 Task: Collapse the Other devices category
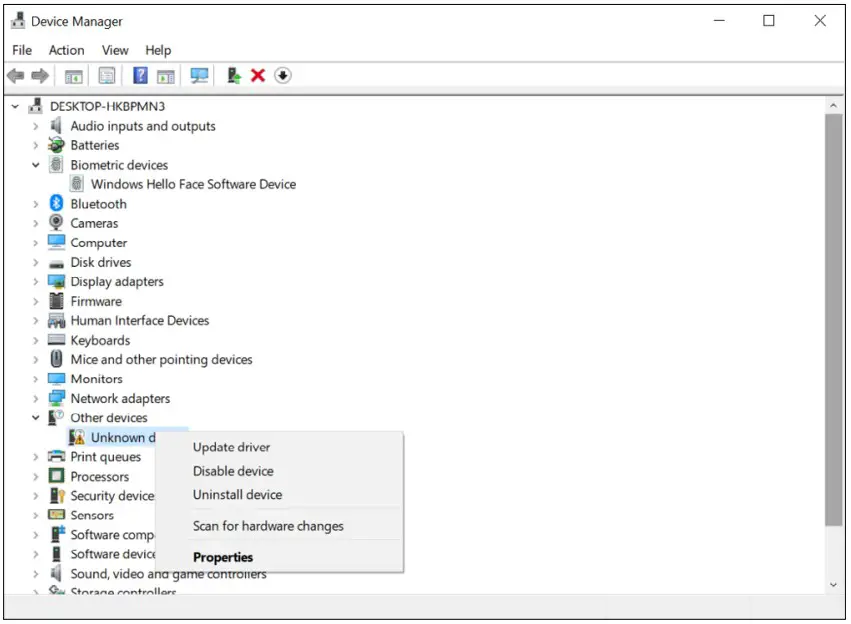36,417
